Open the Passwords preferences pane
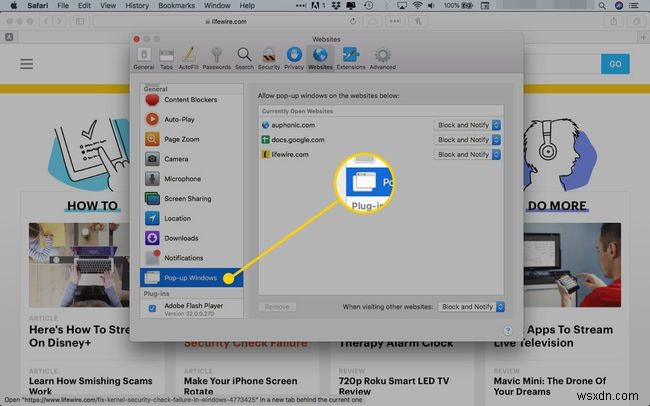Screen dimensions: 650x406 (216, 58)
